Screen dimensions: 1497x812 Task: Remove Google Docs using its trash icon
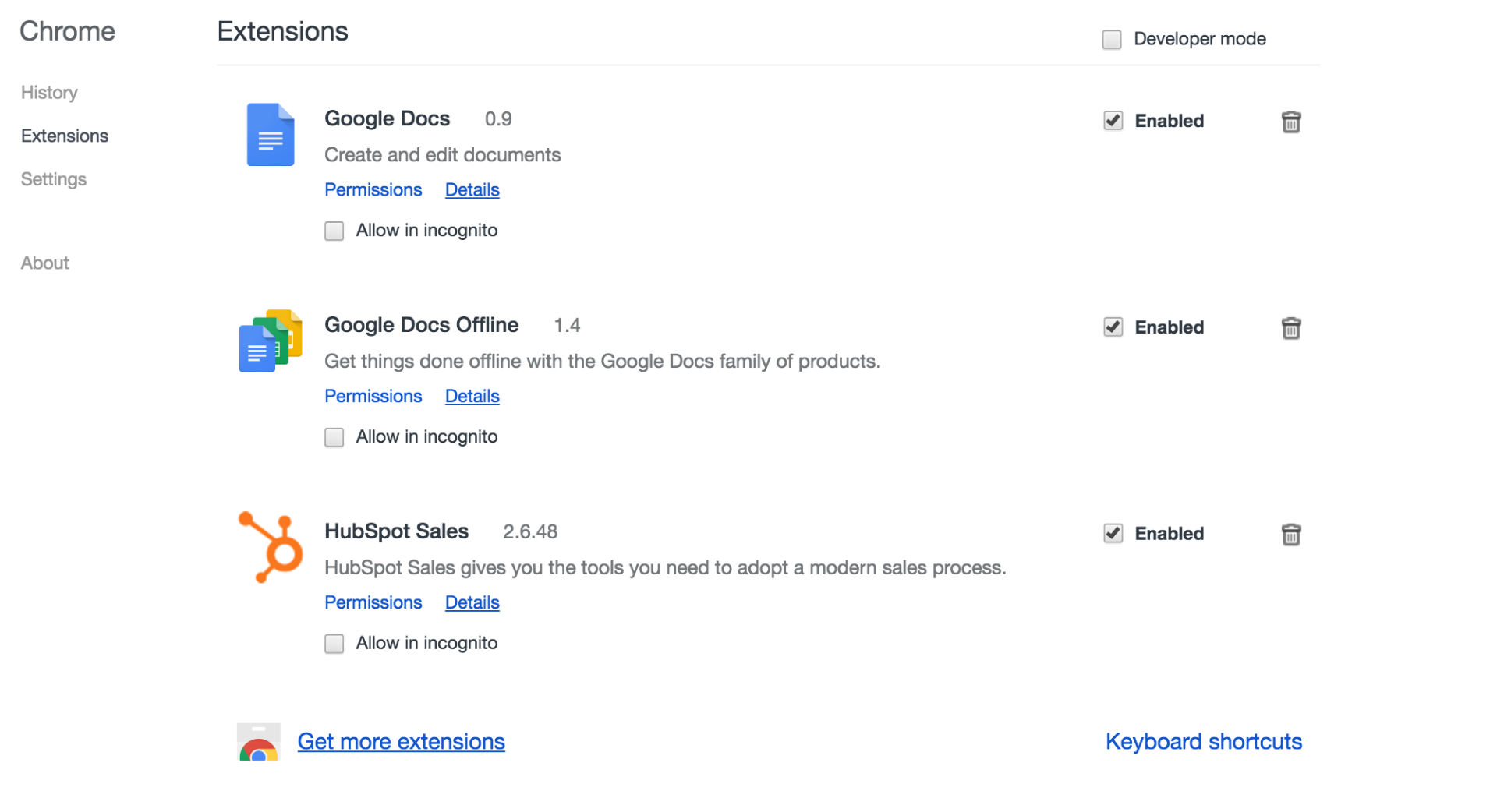coord(1290,122)
